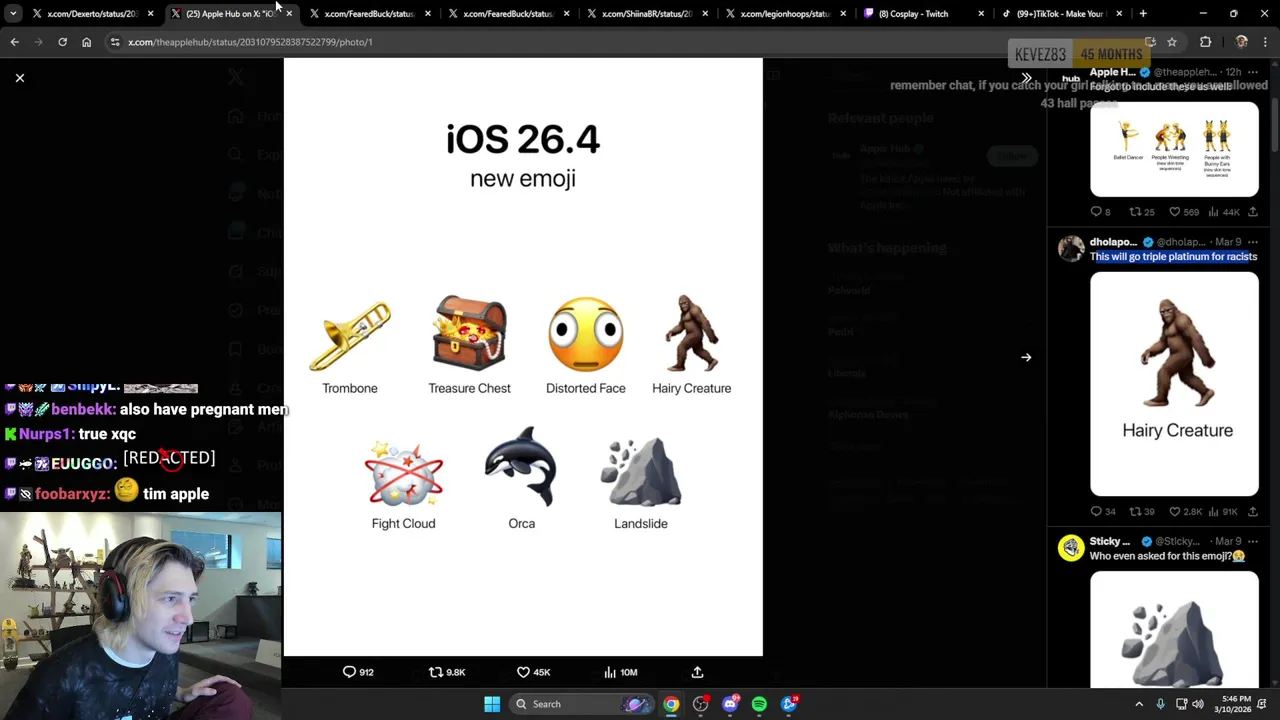Share dholapo's comment
Viewport: 1280px width, 720px height.
coord(1252,512)
